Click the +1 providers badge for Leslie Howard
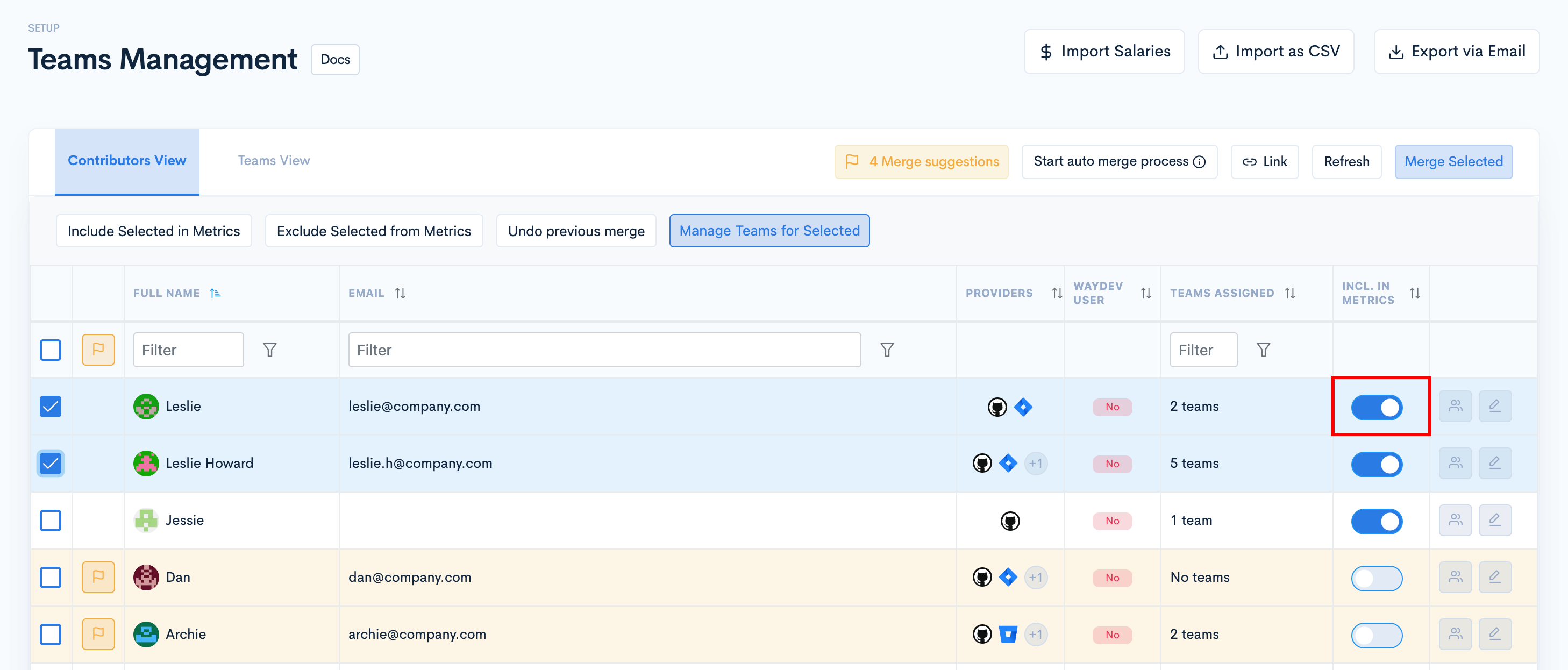 click(x=1036, y=464)
